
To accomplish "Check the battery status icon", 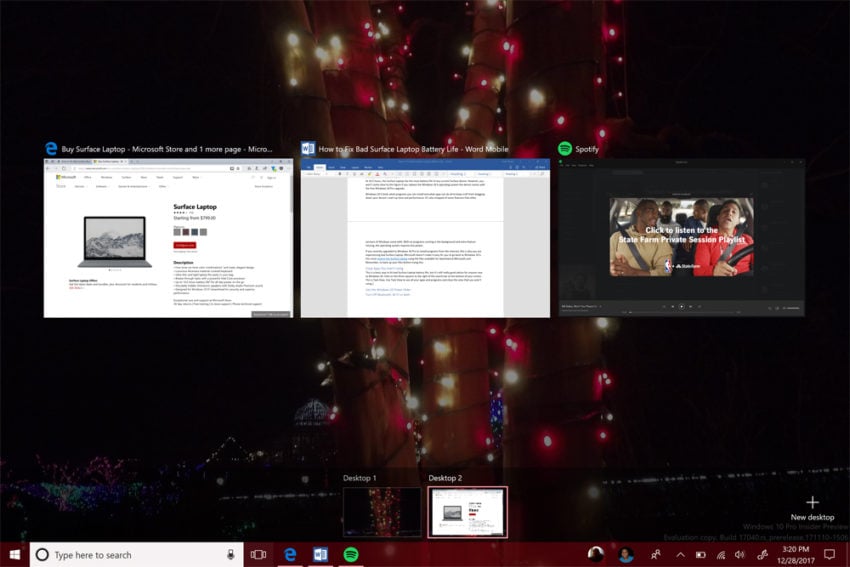I will [700, 555].
